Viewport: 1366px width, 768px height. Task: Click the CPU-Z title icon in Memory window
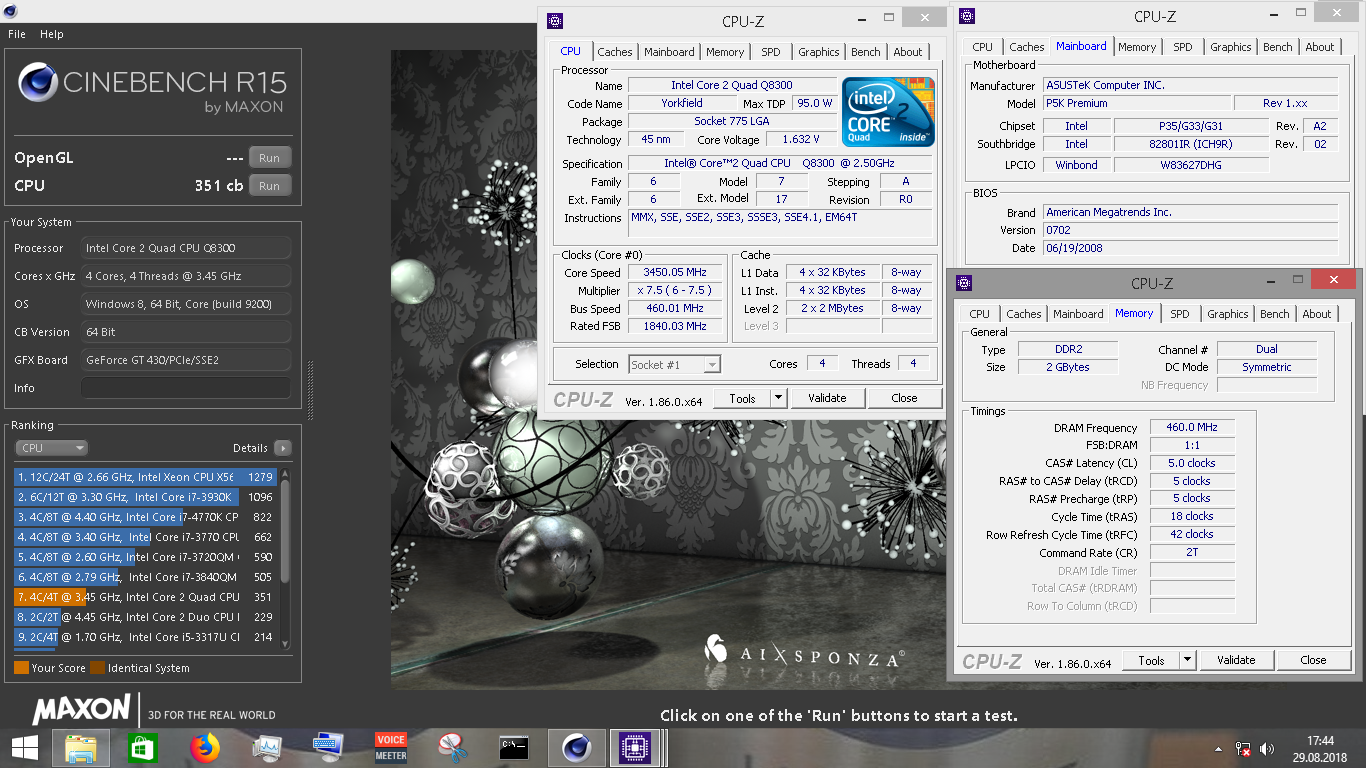964,283
